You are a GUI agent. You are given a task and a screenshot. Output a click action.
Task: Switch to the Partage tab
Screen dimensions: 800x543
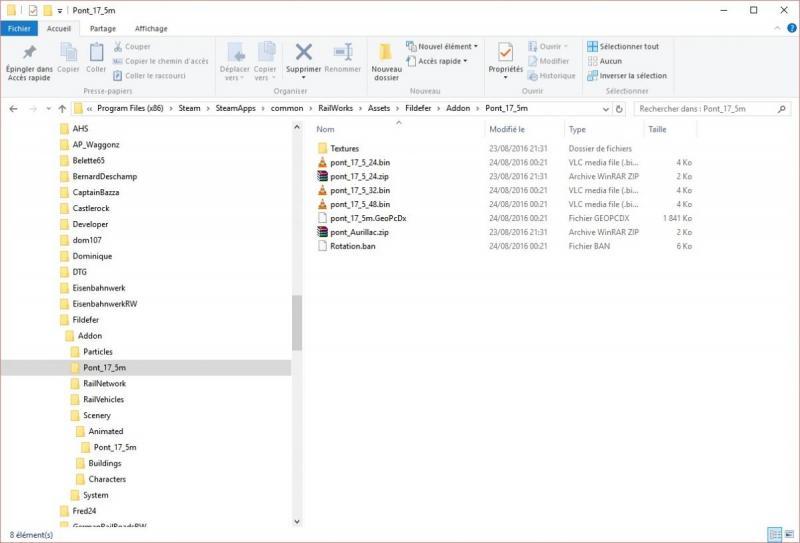[x=103, y=29]
